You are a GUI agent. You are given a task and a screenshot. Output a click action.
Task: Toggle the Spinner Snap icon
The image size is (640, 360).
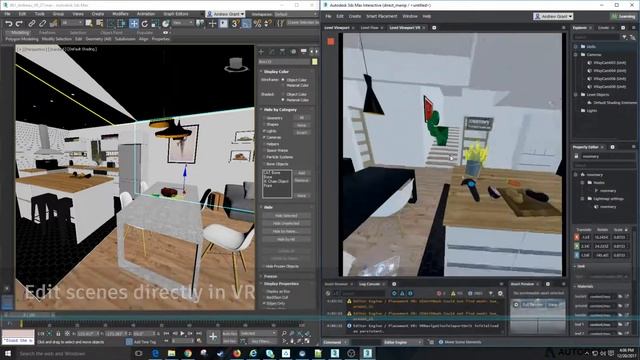pyautogui.click(x=268, y=24)
